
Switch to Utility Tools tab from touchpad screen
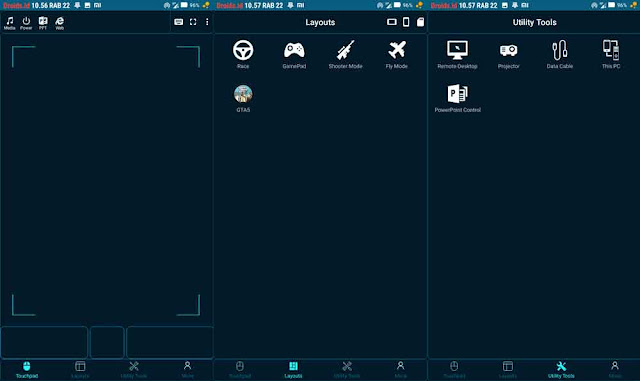(134, 370)
